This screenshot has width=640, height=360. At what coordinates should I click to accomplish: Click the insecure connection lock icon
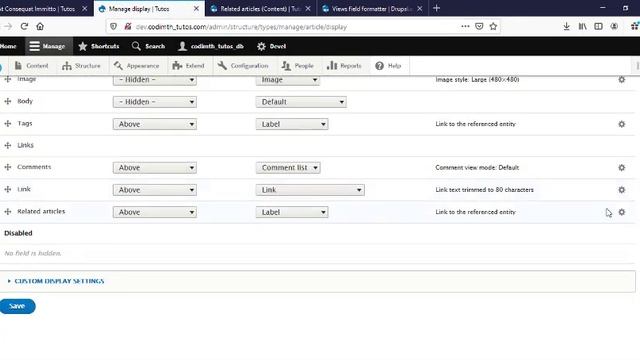pyautogui.click(x=128, y=27)
